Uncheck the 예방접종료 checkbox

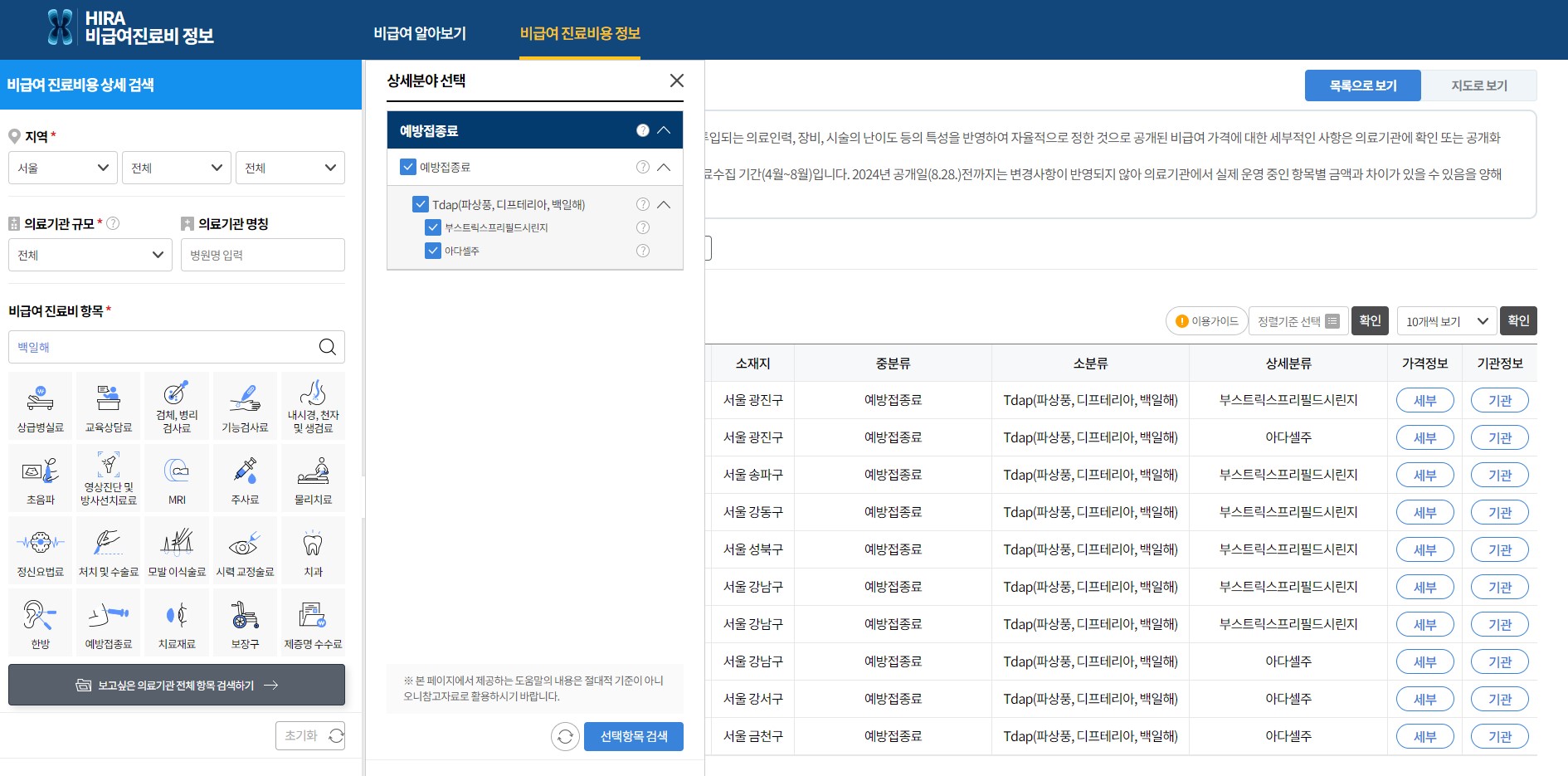[408, 167]
